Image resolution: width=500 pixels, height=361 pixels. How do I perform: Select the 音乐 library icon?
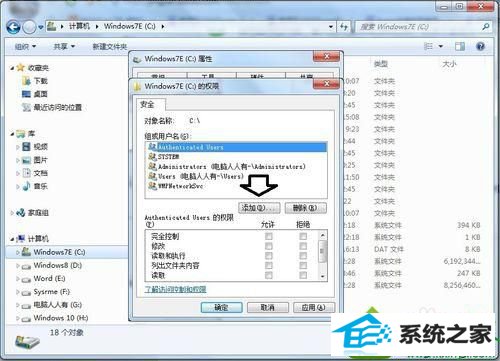(x=26, y=186)
